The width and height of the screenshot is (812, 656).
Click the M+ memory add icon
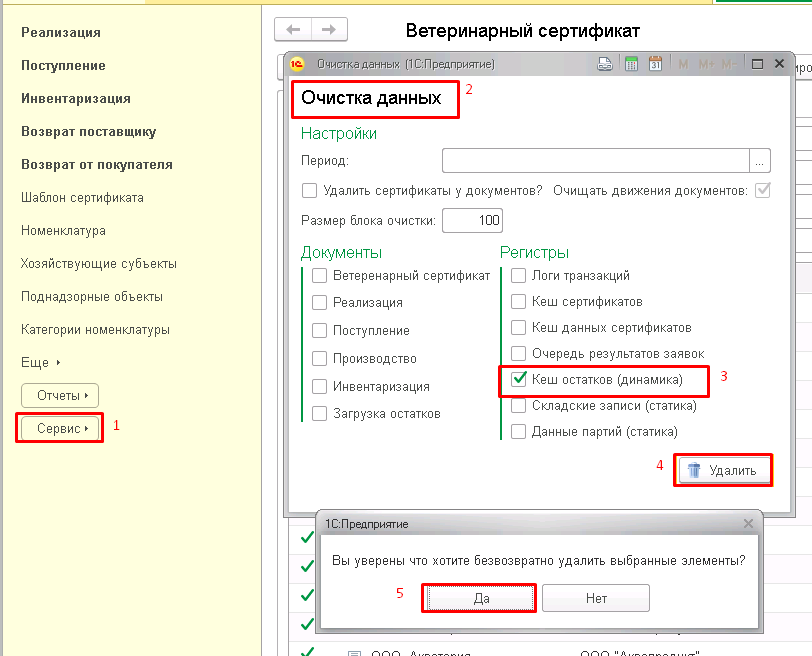click(706, 65)
